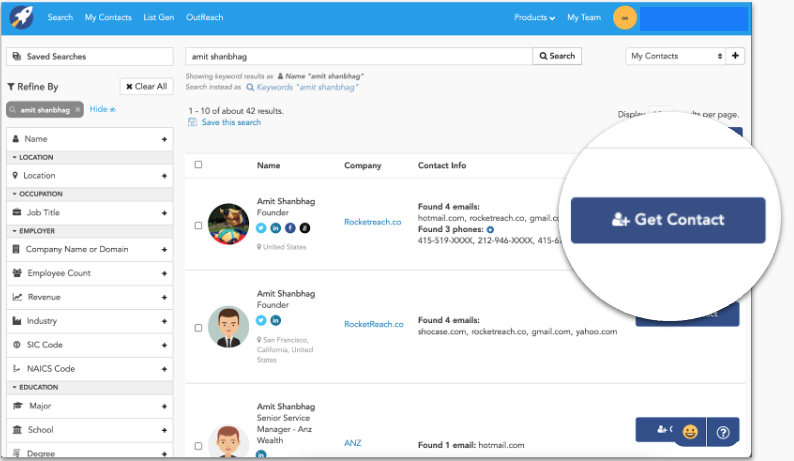The width and height of the screenshot is (794, 461).
Task: Open Facebook icon for first Amit Shanbhag
Action: point(290,228)
